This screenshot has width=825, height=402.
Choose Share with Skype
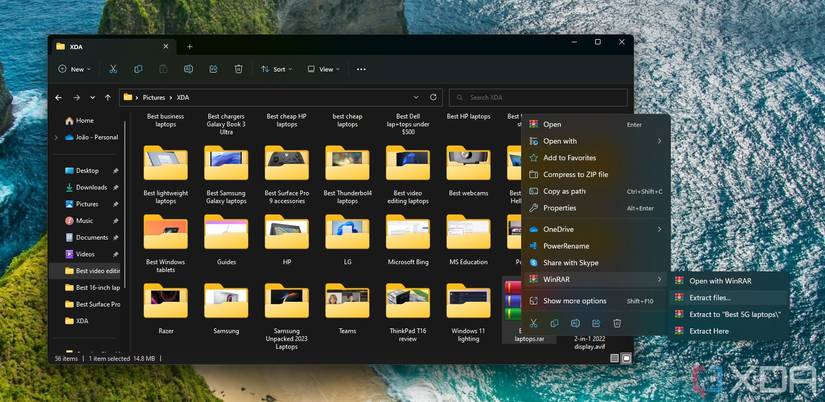click(x=596, y=263)
